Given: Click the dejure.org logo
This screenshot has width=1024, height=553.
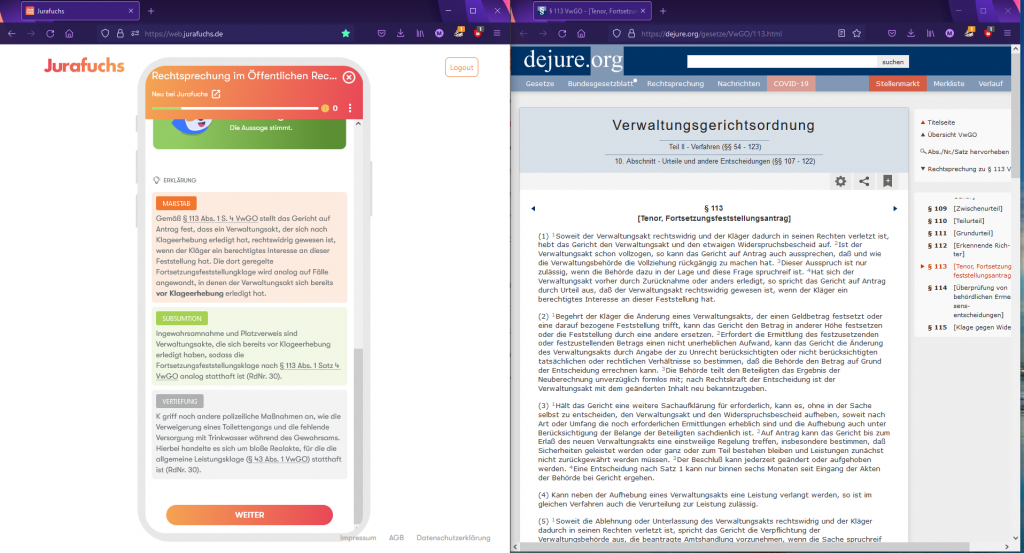Looking at the screenshot, I should (573, 60).
